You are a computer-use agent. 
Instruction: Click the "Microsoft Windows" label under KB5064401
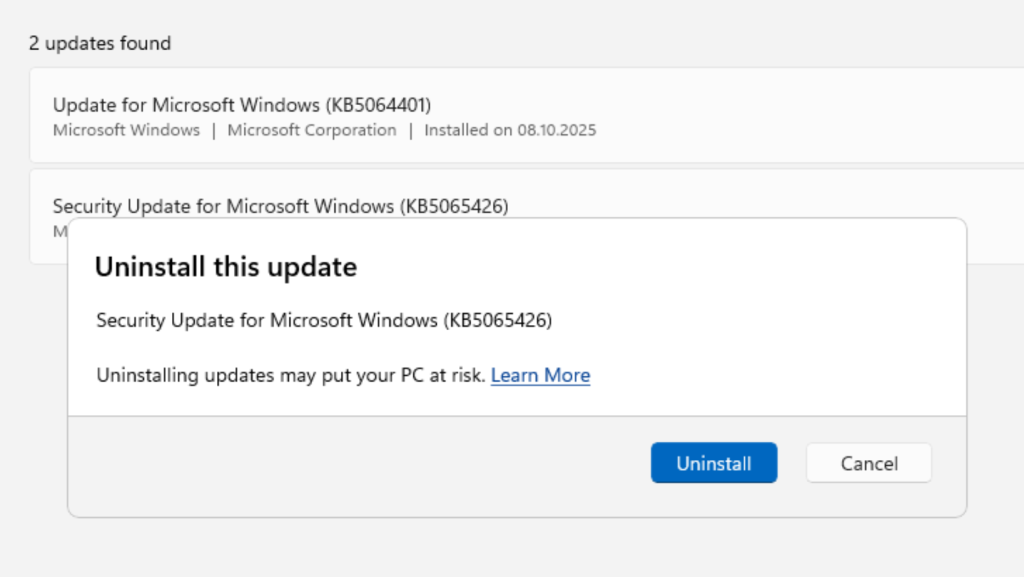pyautogui.click(x=126, y=130)
